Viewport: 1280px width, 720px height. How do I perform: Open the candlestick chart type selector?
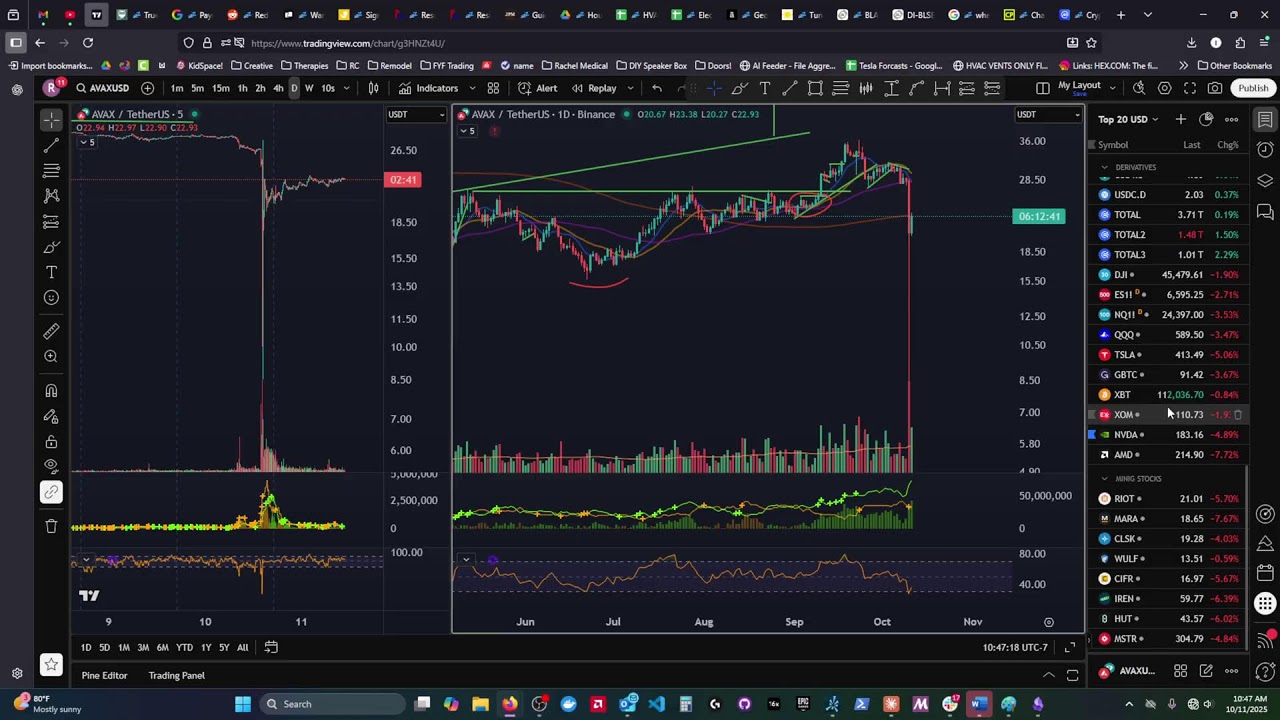pyautogui.click(x=373, y=88)
